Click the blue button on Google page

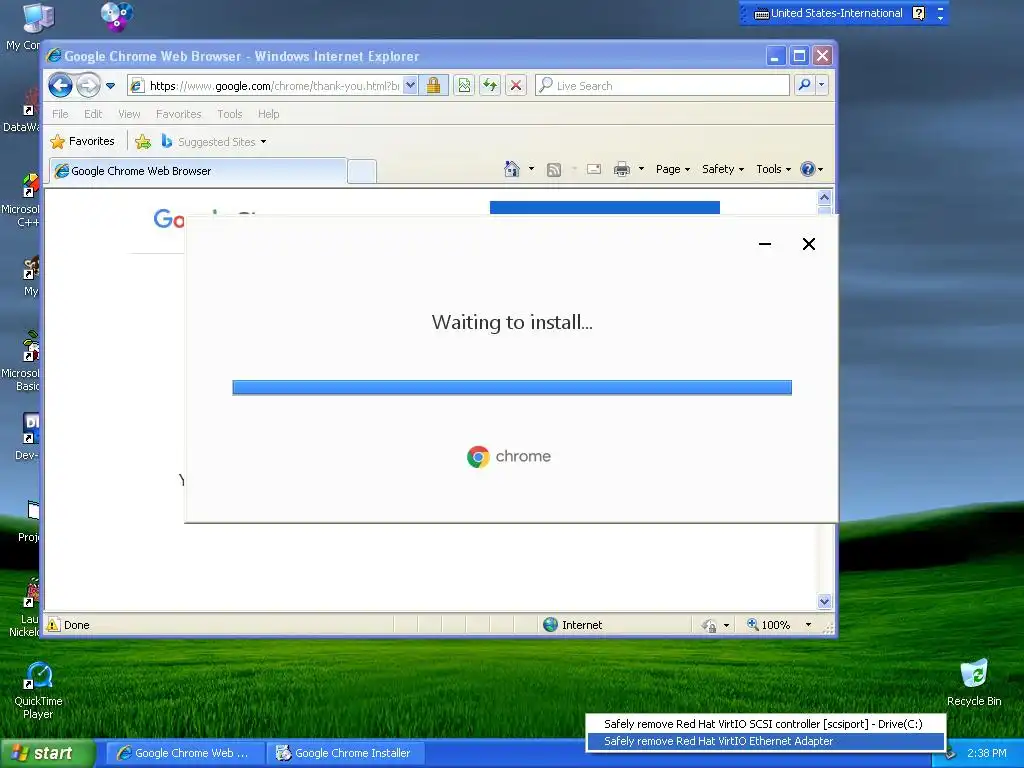605,208
